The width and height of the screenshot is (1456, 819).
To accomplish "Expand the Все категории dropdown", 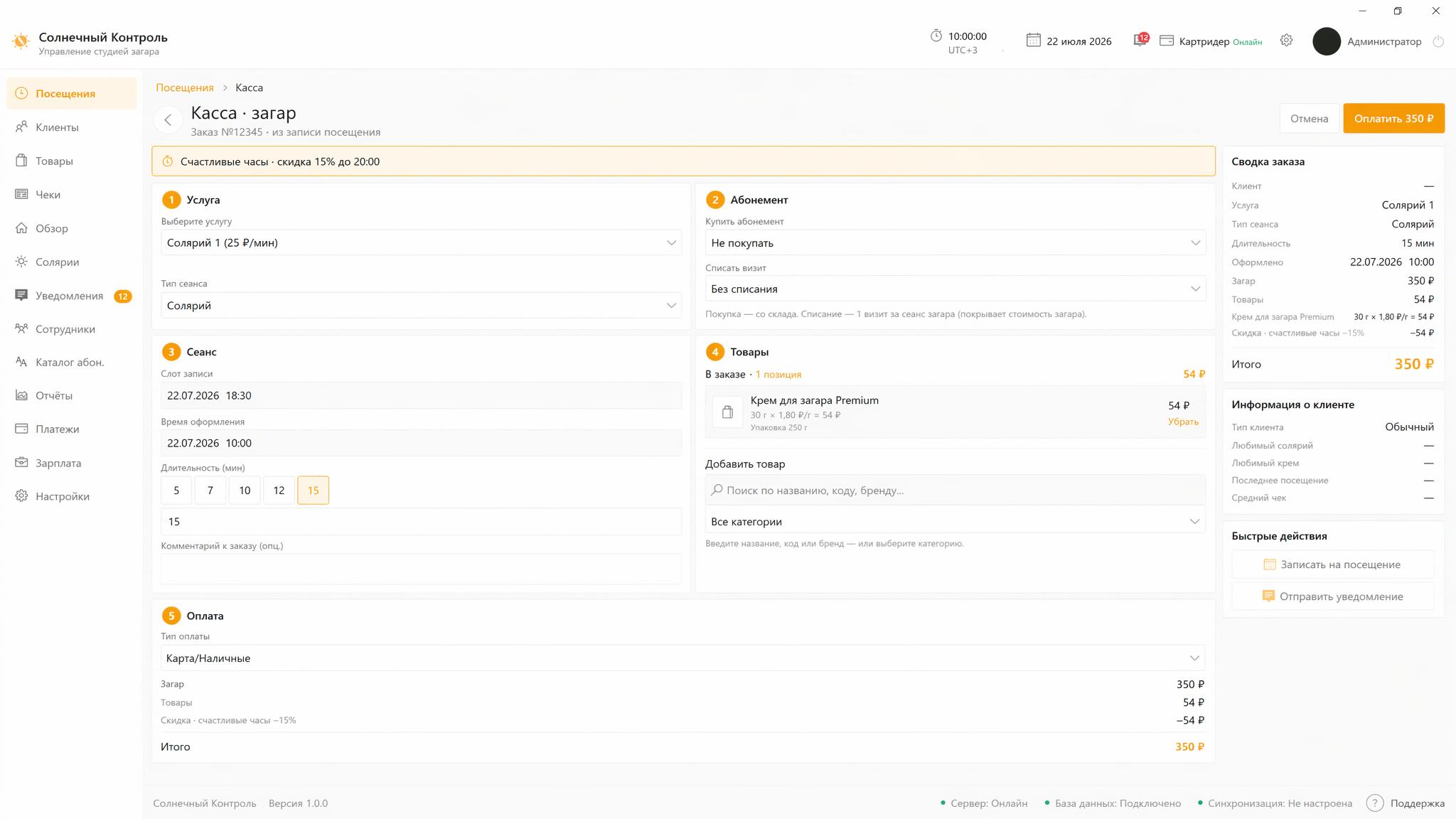I will pyautogui.click(x=955, y=521).
